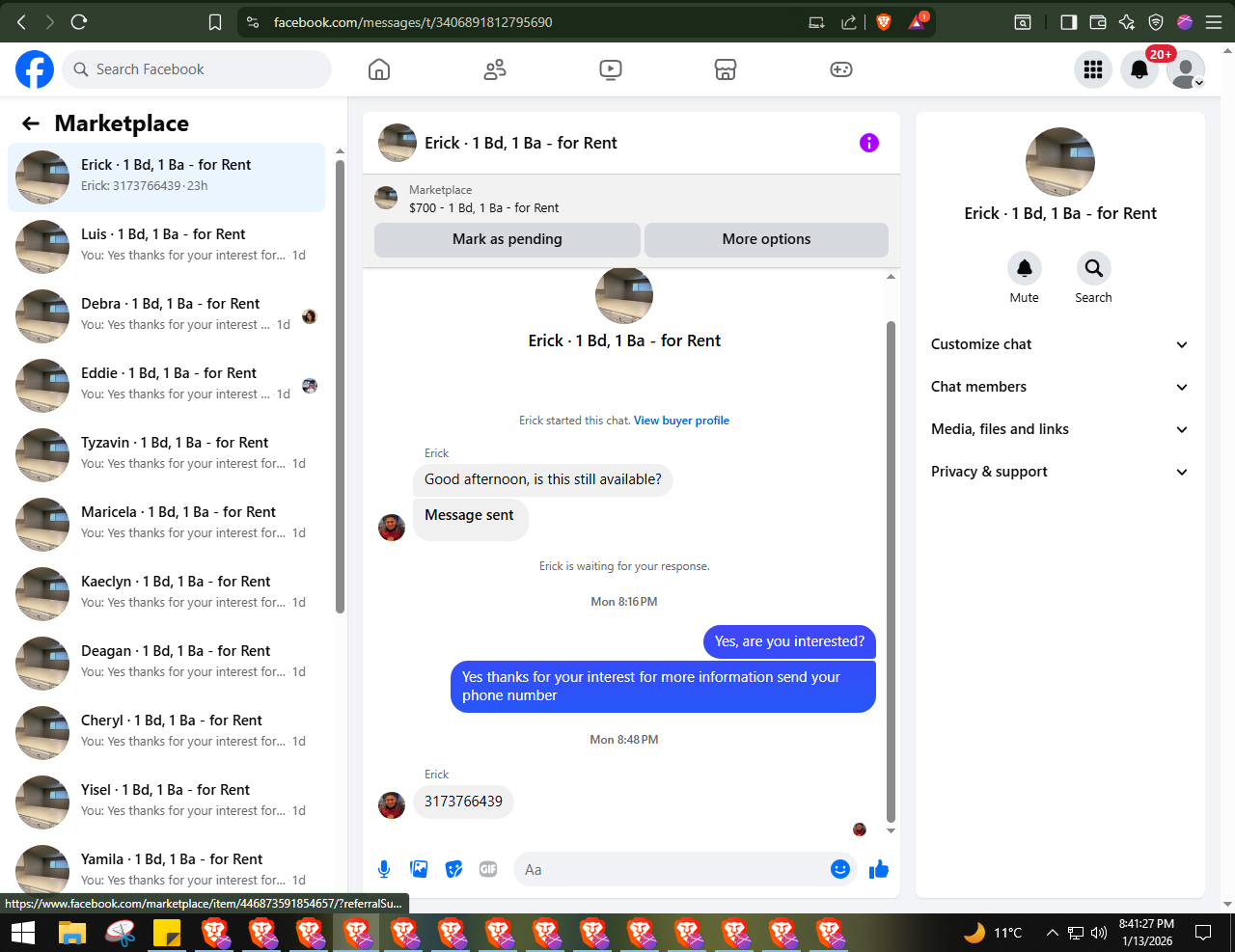
Task: Expand Privacy & support section
Action: coord(1059,472)
